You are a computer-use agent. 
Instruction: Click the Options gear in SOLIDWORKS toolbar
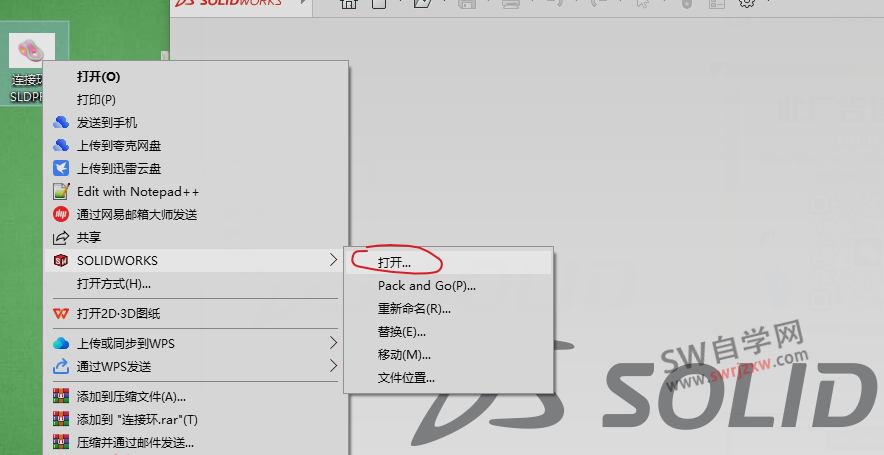point(746,4)
